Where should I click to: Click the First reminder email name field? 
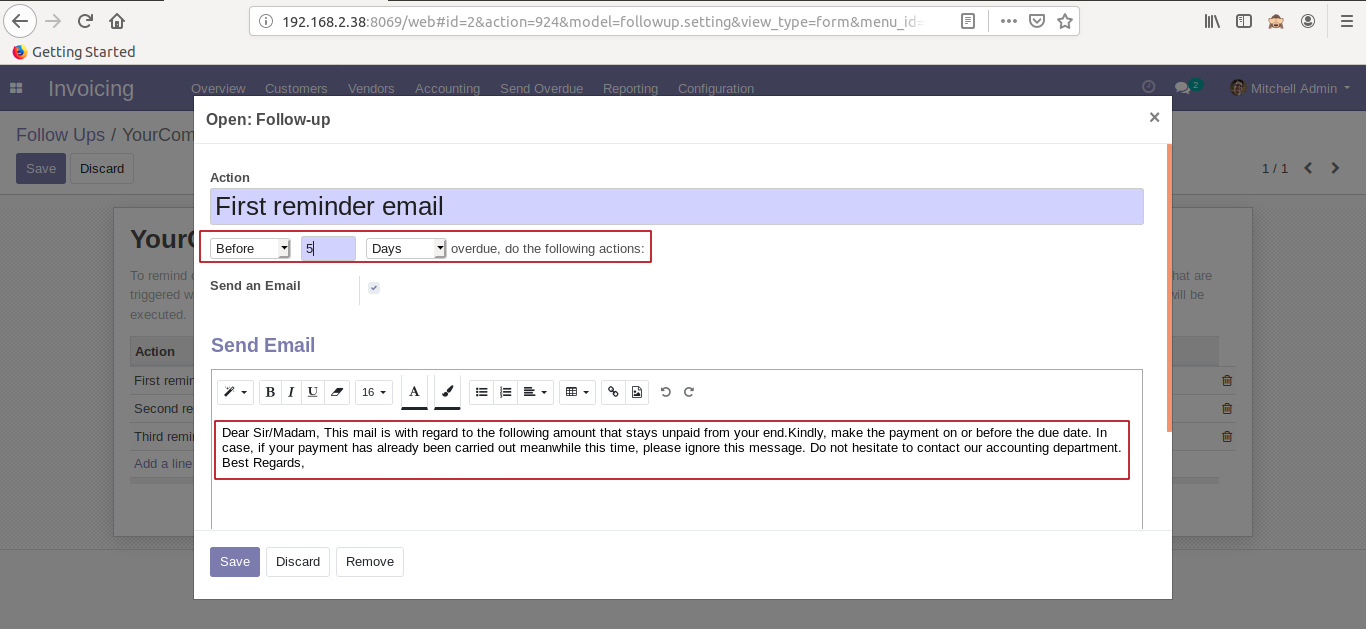coord(676,207)
